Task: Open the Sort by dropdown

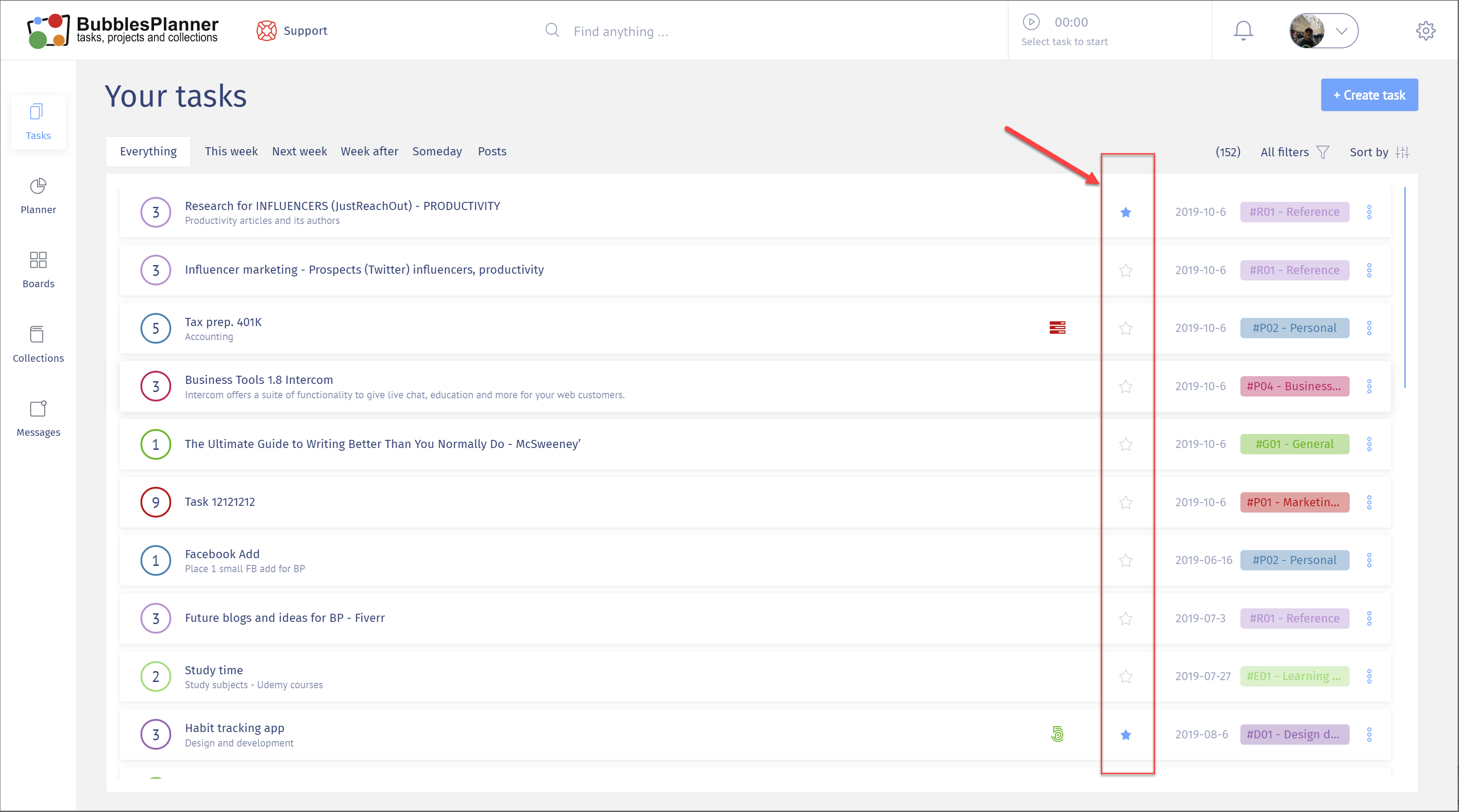Action: pos(1379,152)
